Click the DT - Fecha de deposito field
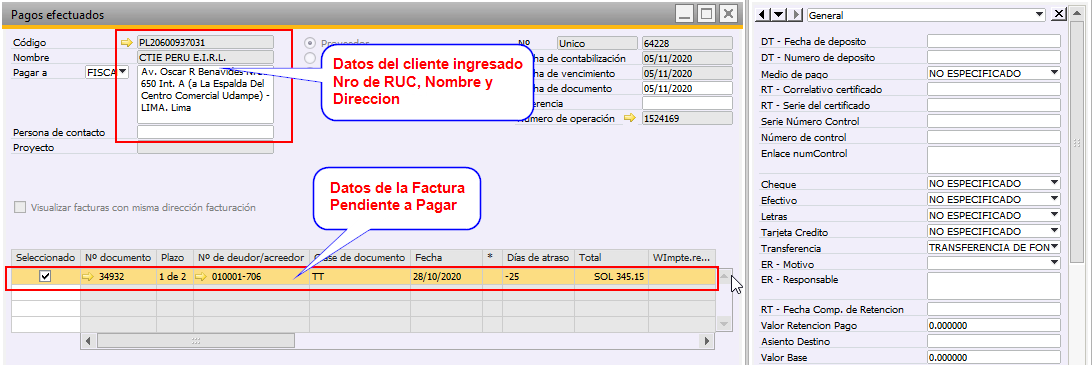The width and height of the screenshot is (1092, 365). click(994, 41)
